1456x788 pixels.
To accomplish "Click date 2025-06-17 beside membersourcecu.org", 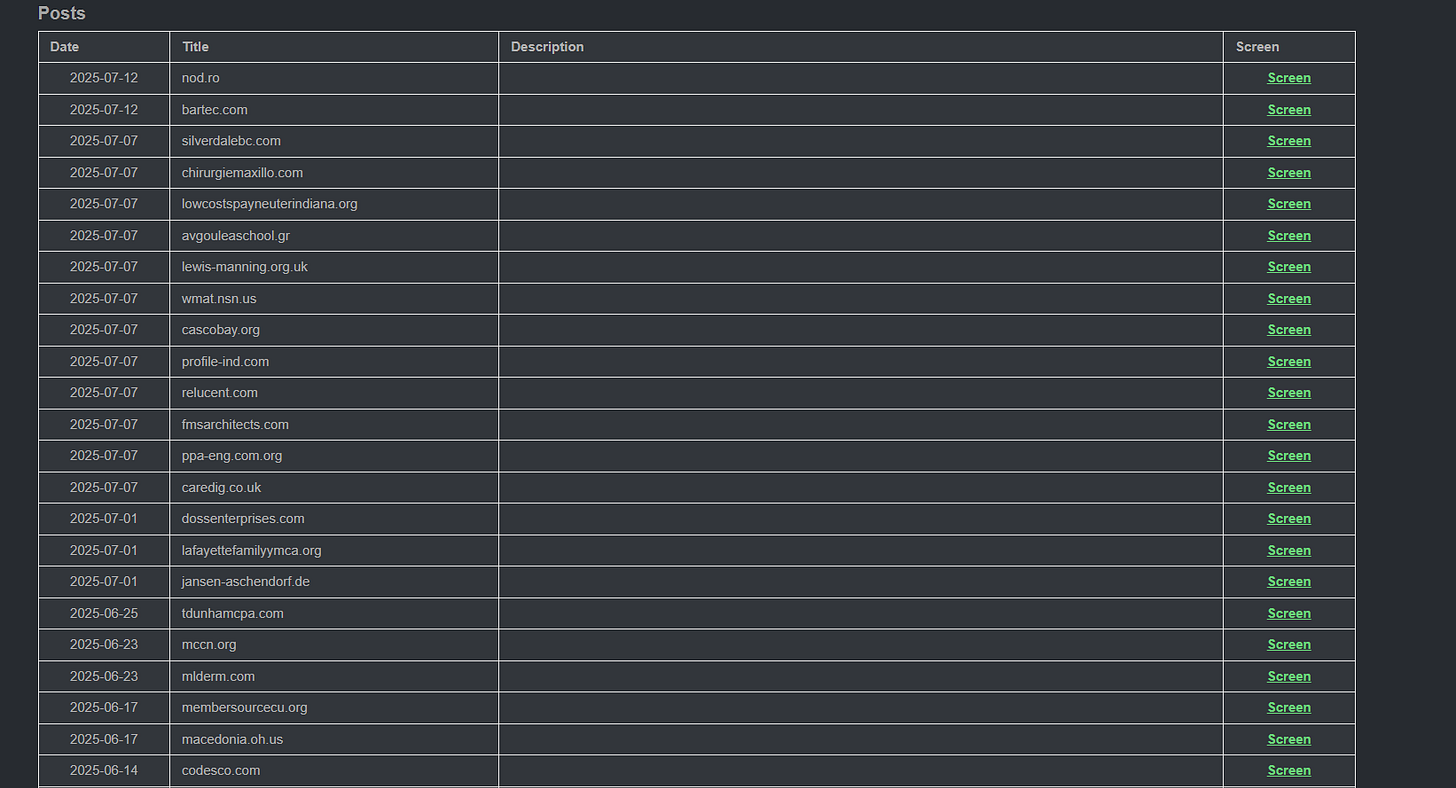I will [104, 708].
